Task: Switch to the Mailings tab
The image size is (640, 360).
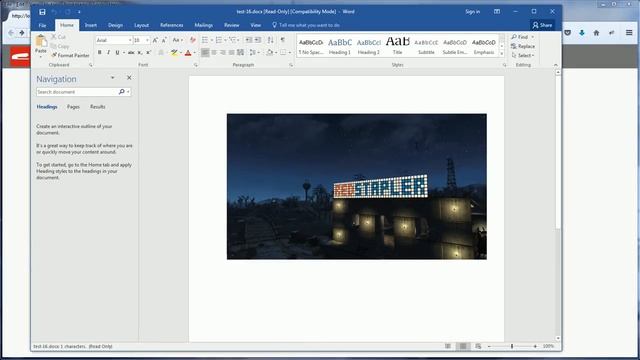Action: 203,25
